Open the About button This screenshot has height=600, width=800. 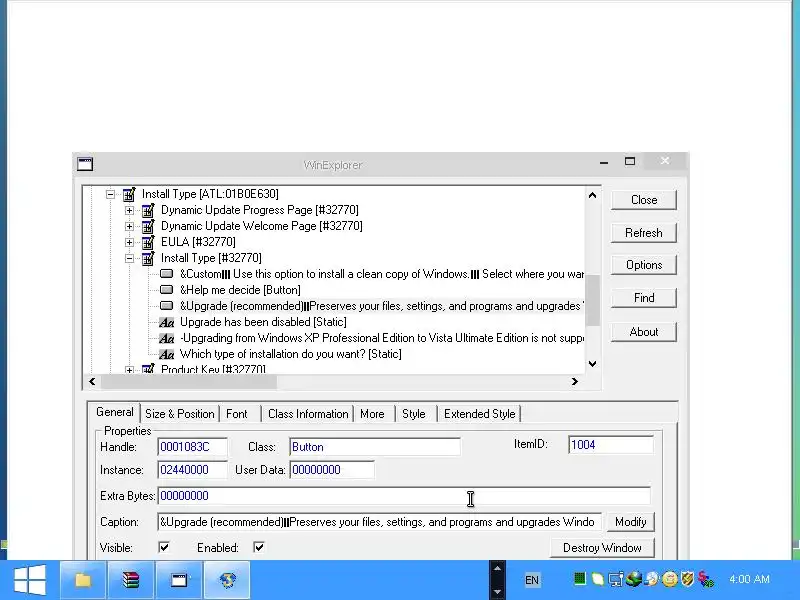tap(644, 332)
